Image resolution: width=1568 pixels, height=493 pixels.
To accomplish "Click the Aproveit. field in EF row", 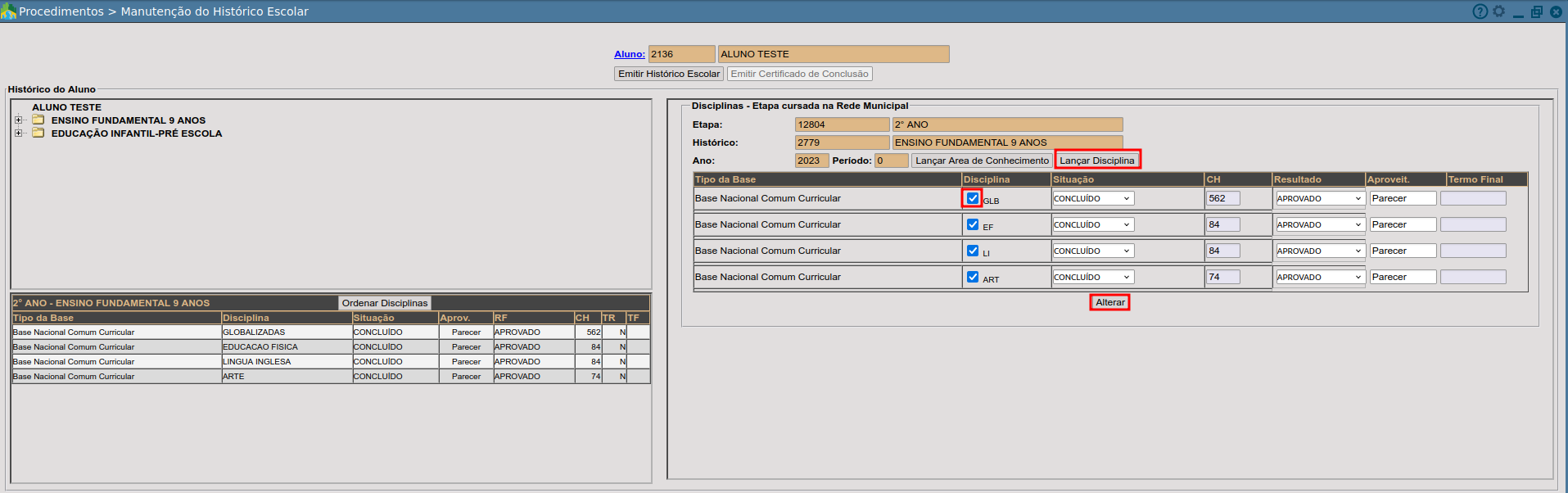I will point(1403,224).
